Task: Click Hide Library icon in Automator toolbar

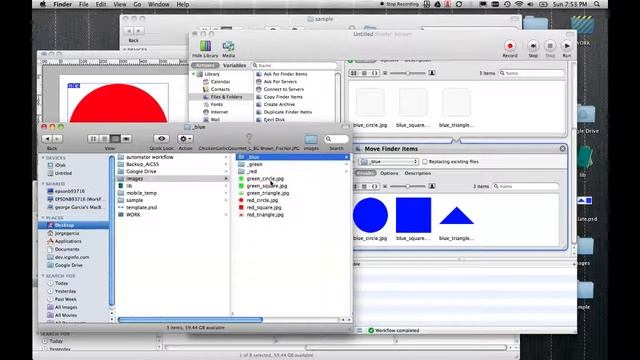Action: [205, 46]
